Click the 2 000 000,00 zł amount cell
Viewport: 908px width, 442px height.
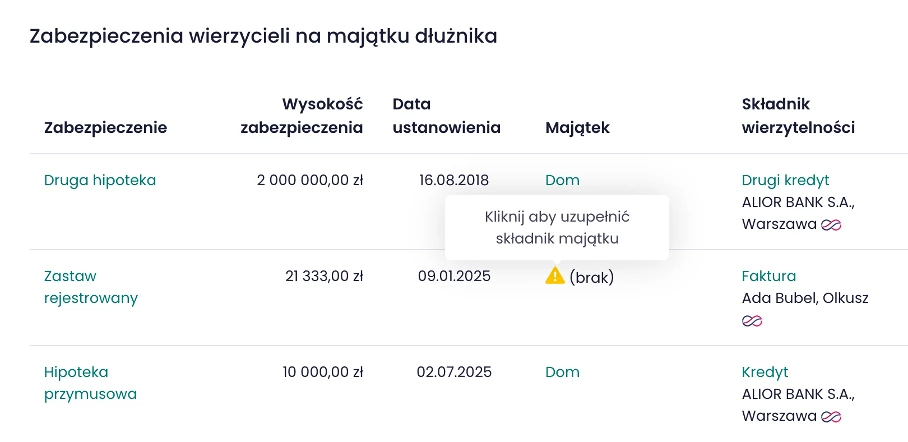click(x=310, y=181)
